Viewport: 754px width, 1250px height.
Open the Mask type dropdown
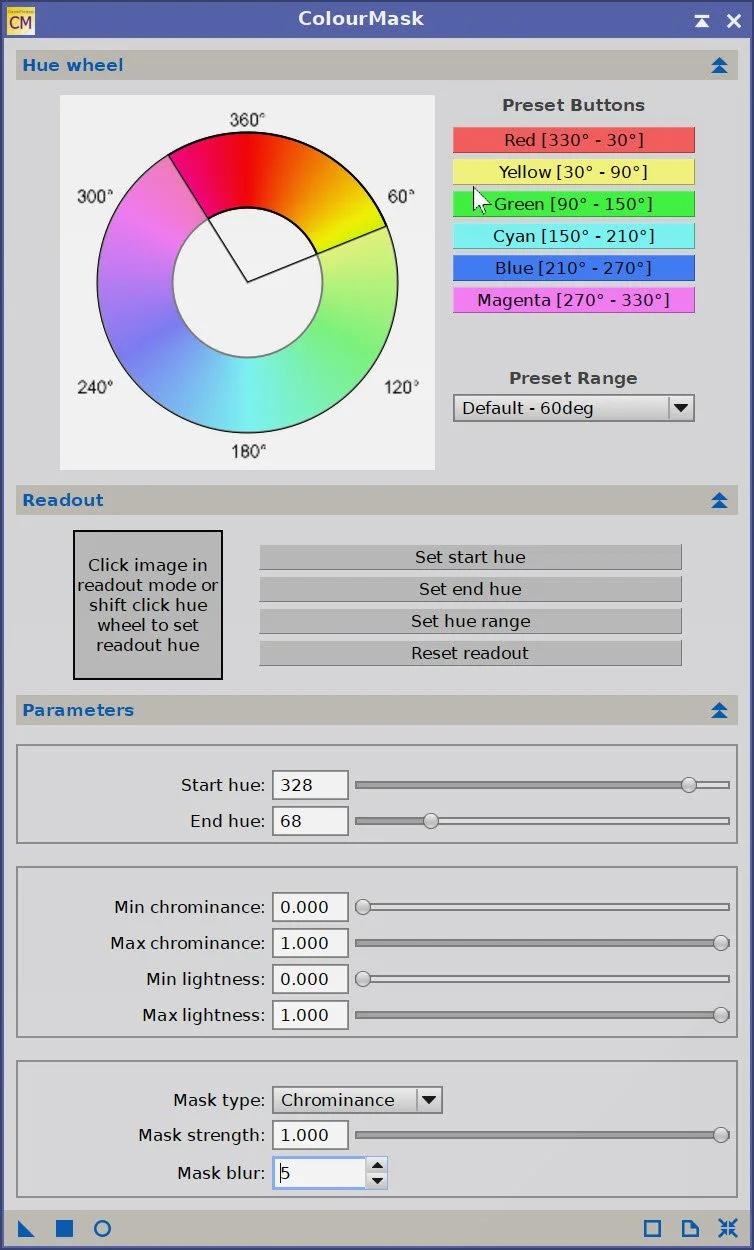tap(357, 1100)
